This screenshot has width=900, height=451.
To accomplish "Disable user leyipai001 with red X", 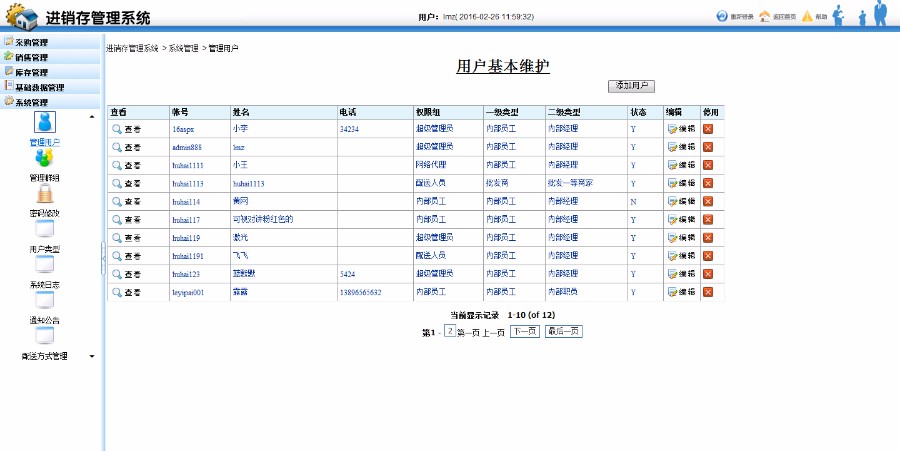I will tap(708, 292).
